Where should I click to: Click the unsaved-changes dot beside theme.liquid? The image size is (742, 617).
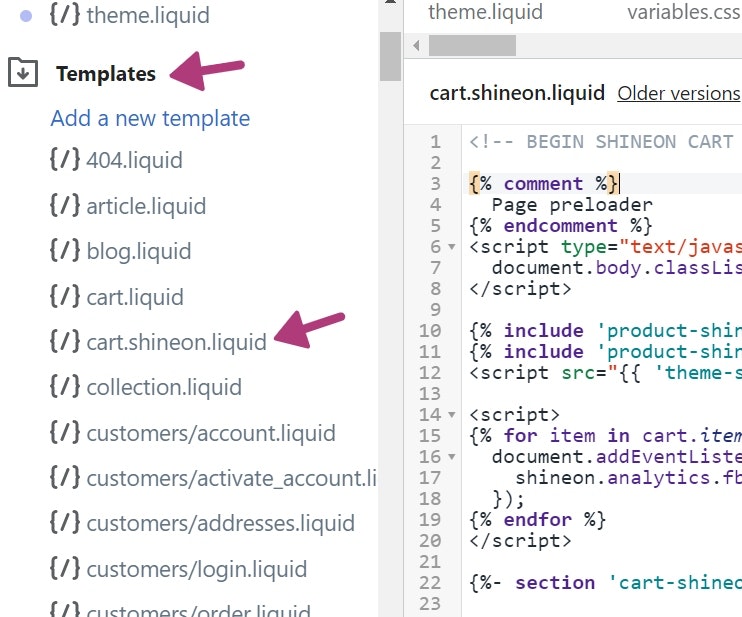tap(26, 16)
